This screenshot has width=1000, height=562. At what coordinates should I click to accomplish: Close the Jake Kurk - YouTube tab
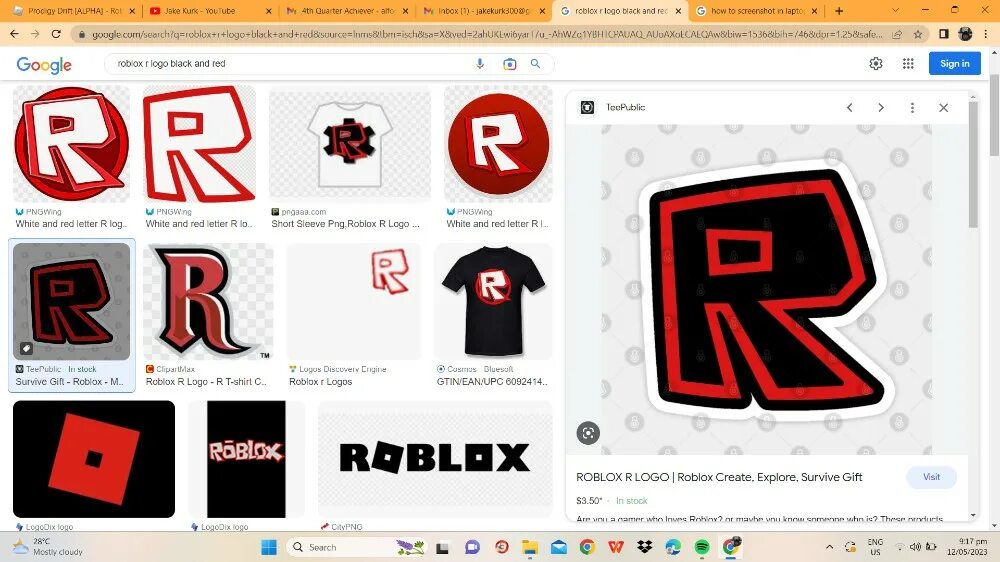tap(268, 11)
